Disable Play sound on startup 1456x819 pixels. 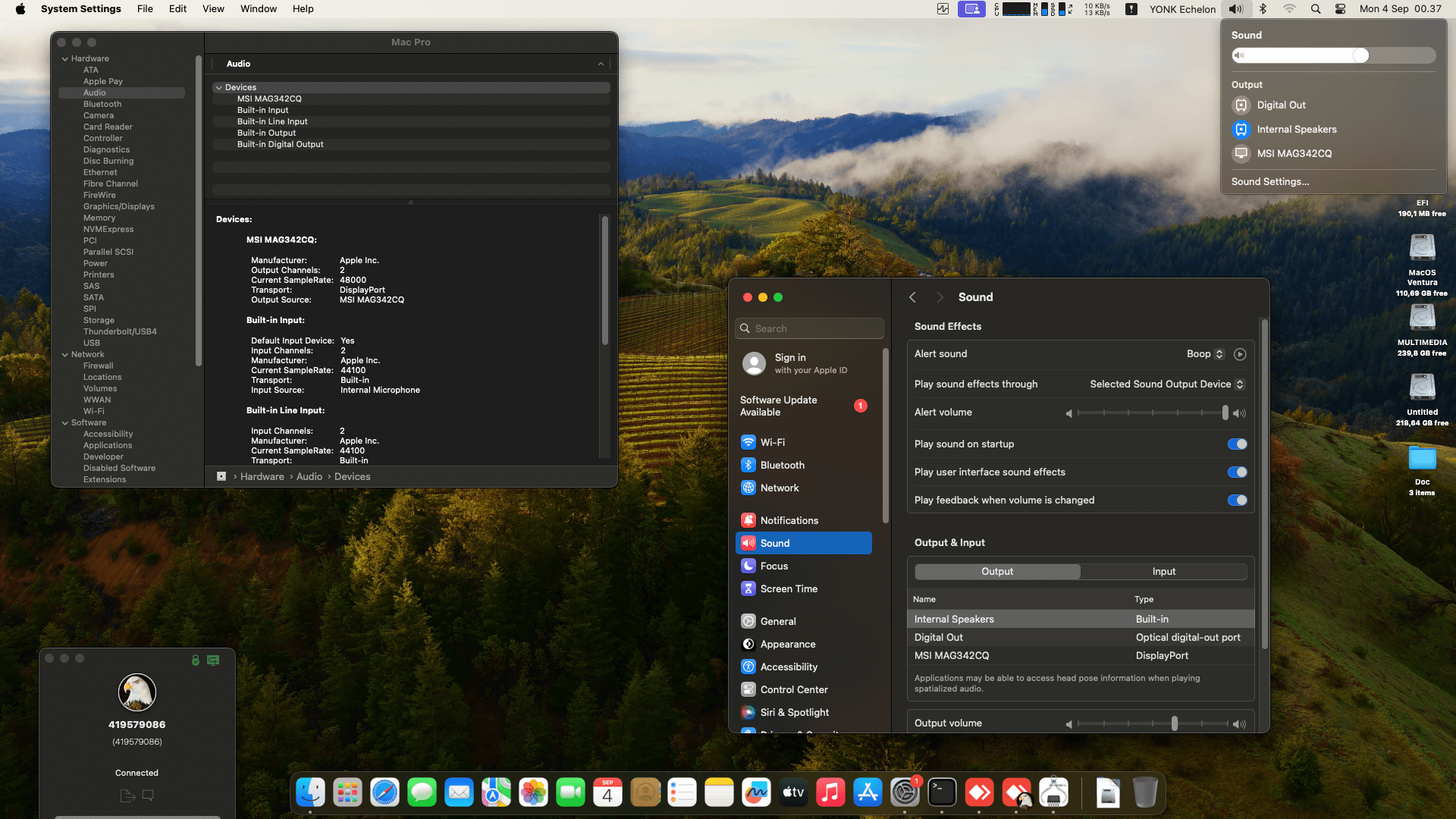1237,444
